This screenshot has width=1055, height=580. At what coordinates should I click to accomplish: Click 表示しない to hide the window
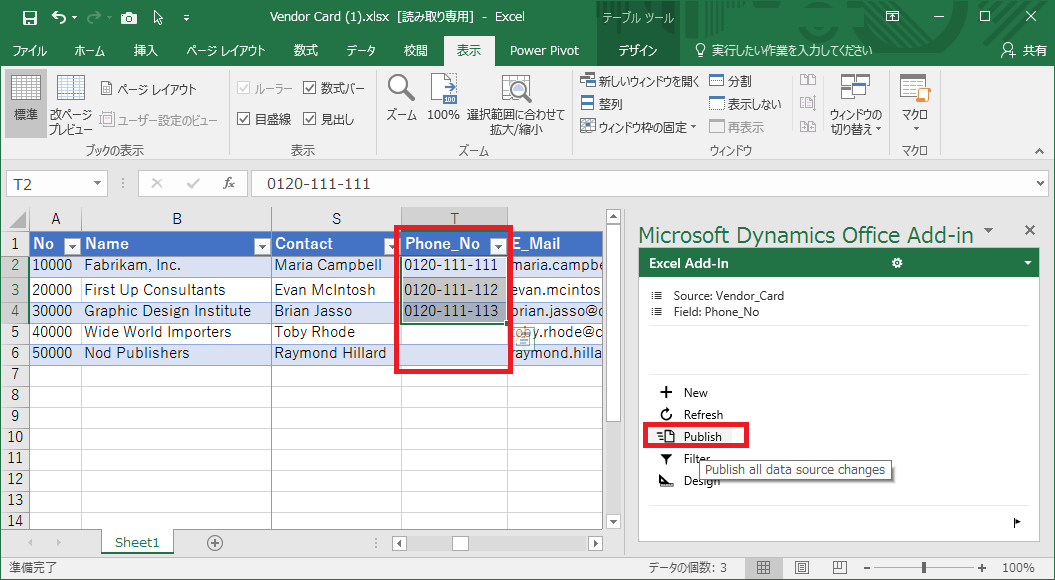(745, 104)
